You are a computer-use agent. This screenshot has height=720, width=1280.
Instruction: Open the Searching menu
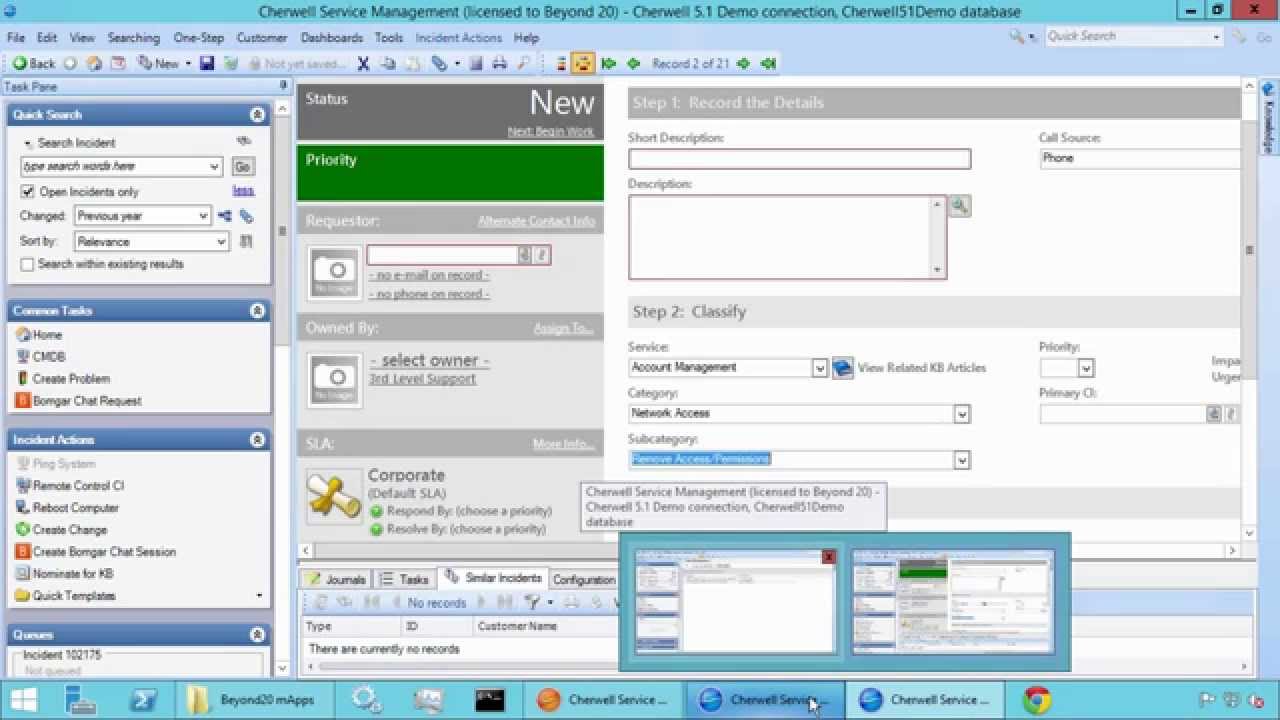[134, 38]
